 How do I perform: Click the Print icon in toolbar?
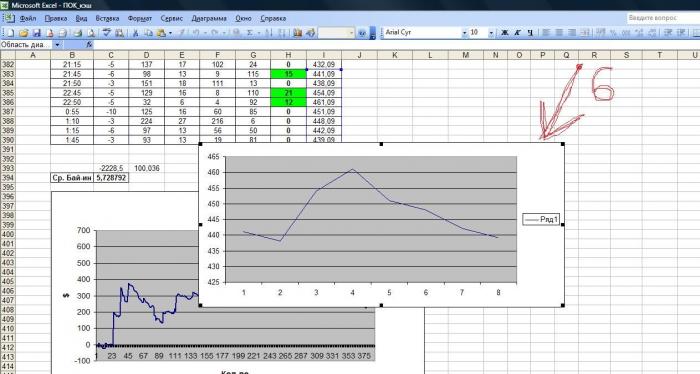click(79, 33)
